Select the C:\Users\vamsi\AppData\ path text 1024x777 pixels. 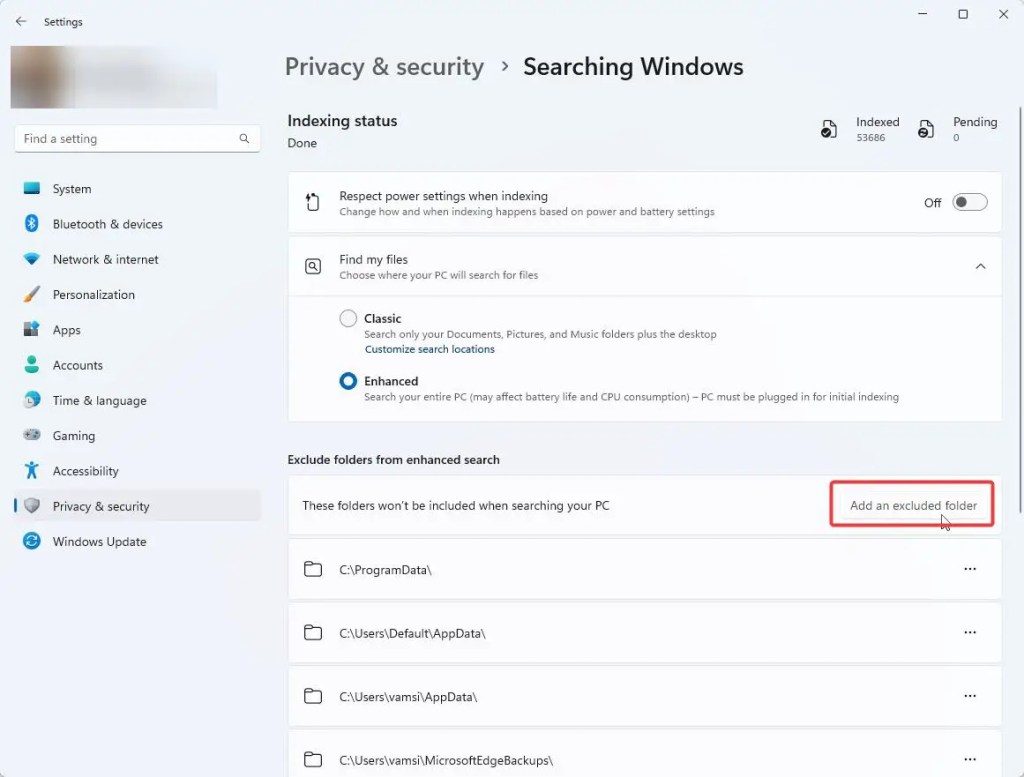pos(408,697)
